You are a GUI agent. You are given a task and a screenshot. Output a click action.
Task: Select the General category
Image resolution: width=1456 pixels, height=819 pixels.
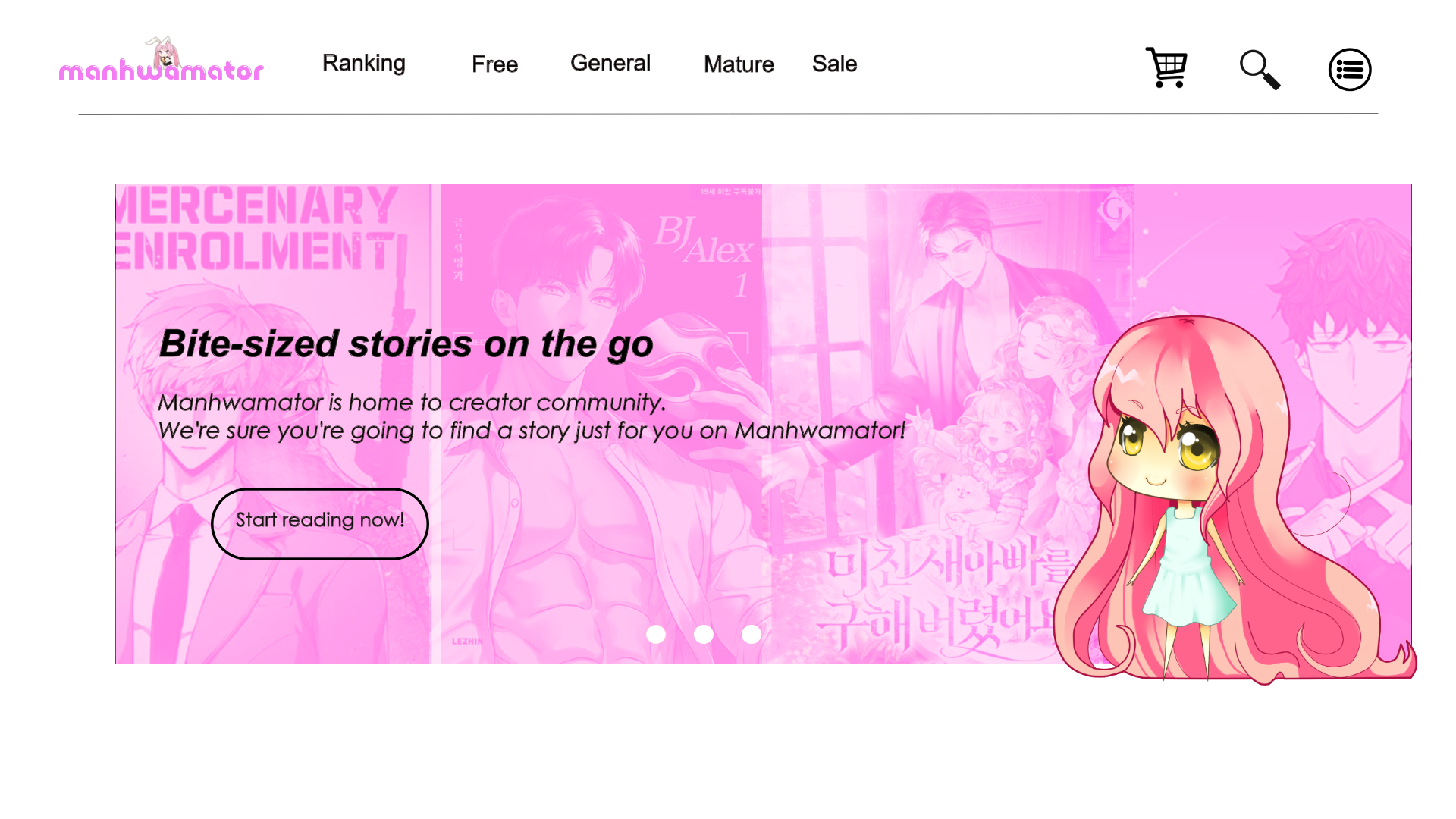(x=610, y=64)
